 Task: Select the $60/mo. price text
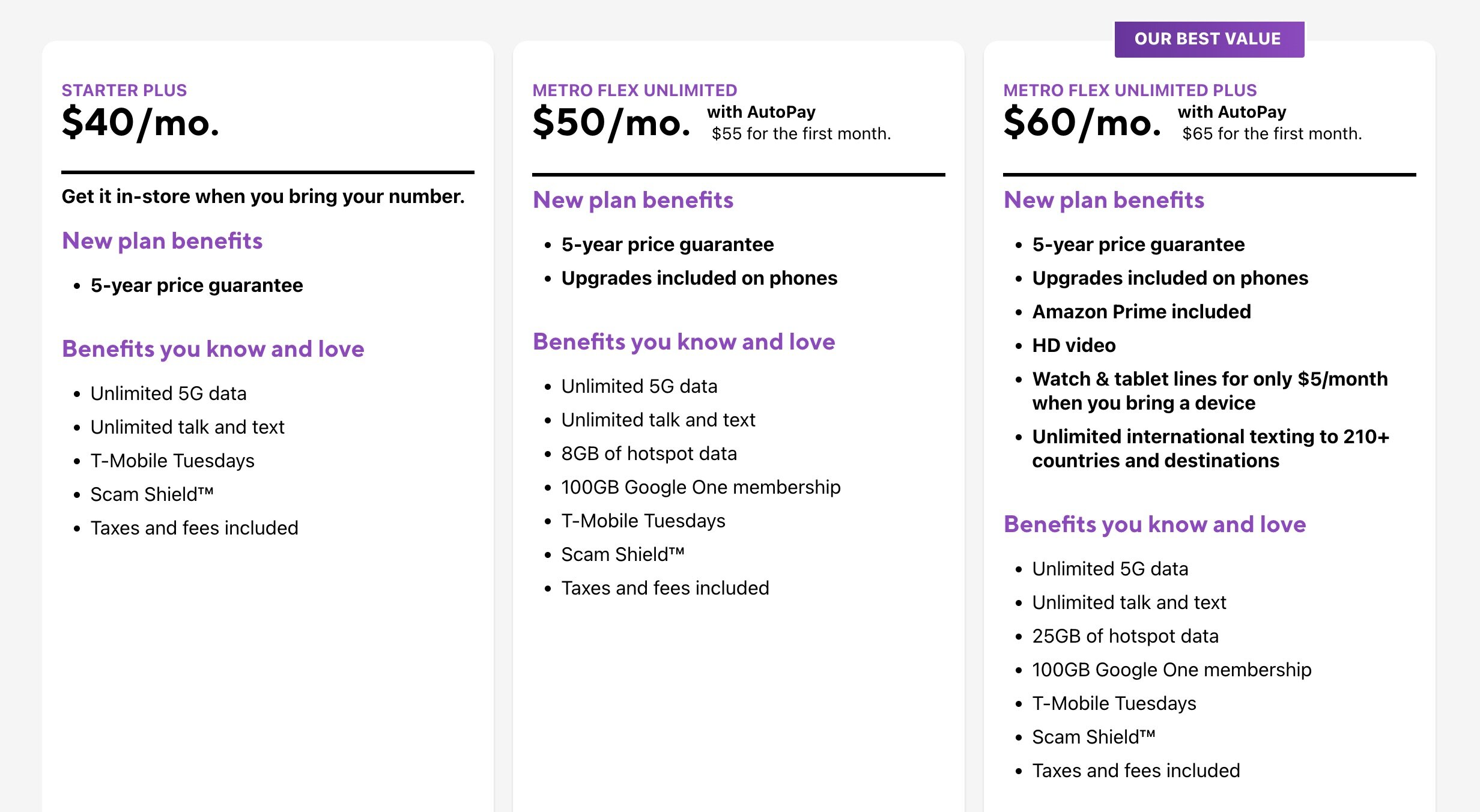pos(1082,123)
